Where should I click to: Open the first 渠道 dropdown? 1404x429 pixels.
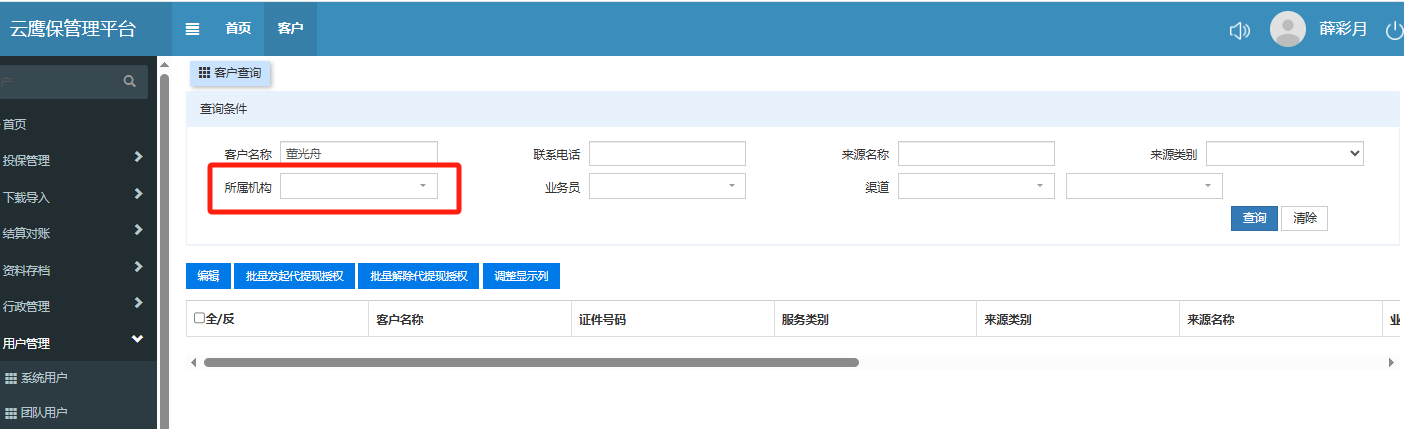point(976,186)
